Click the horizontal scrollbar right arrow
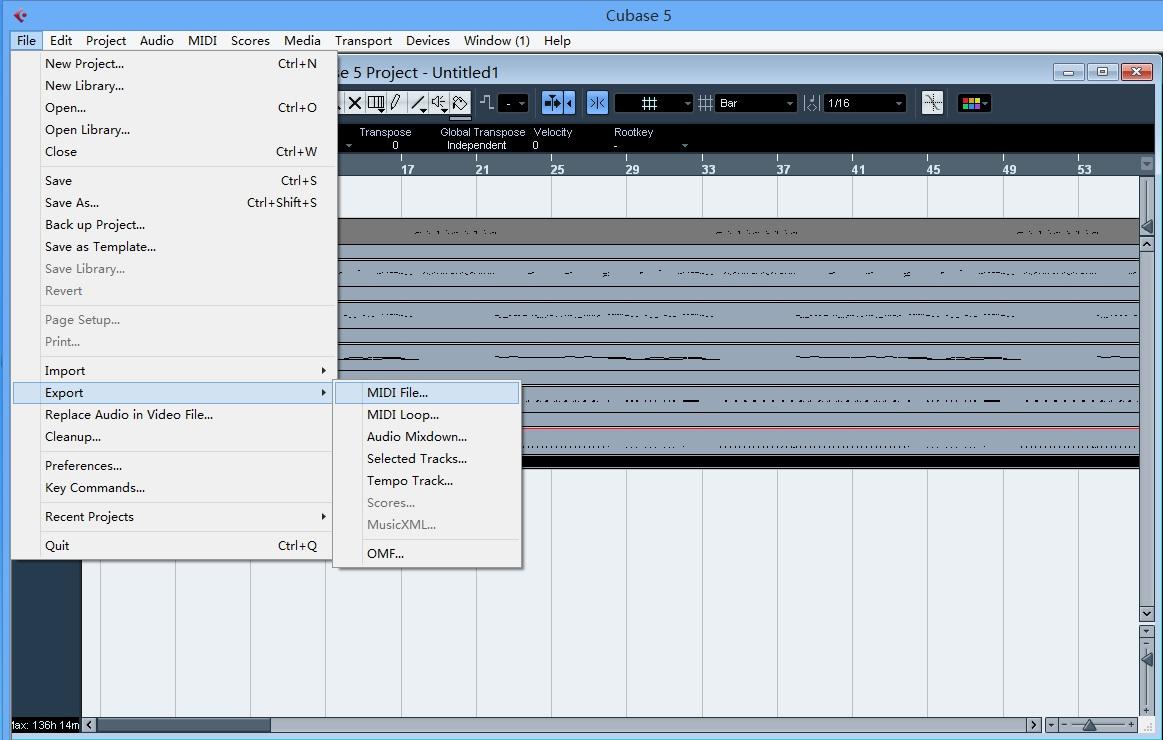This screenshot has width=1163, height=740. pyautogui.click(x=1034, y=724)
